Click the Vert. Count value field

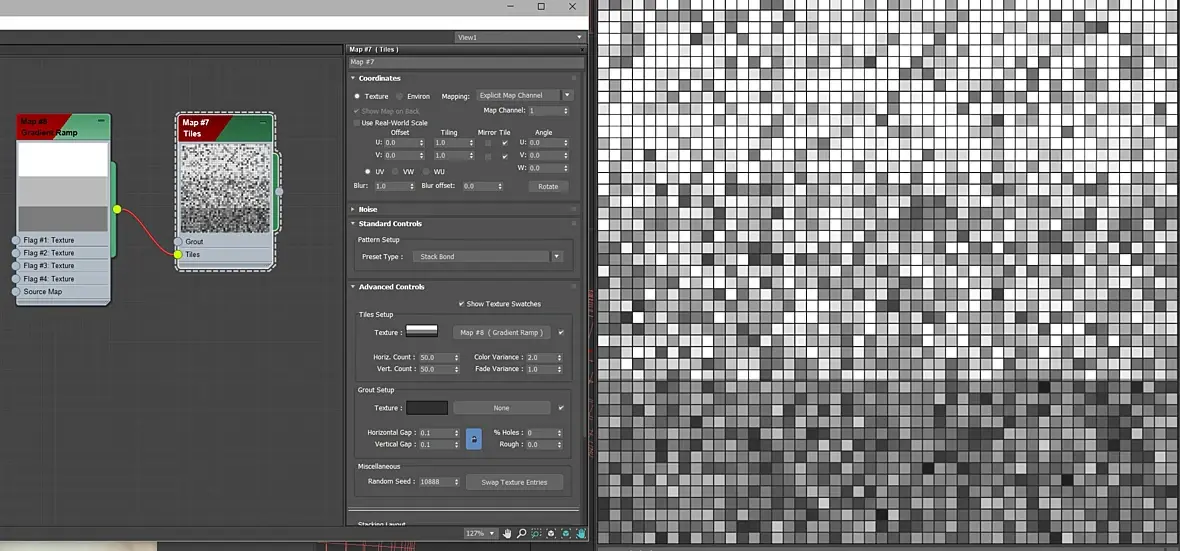pos(435,370)
